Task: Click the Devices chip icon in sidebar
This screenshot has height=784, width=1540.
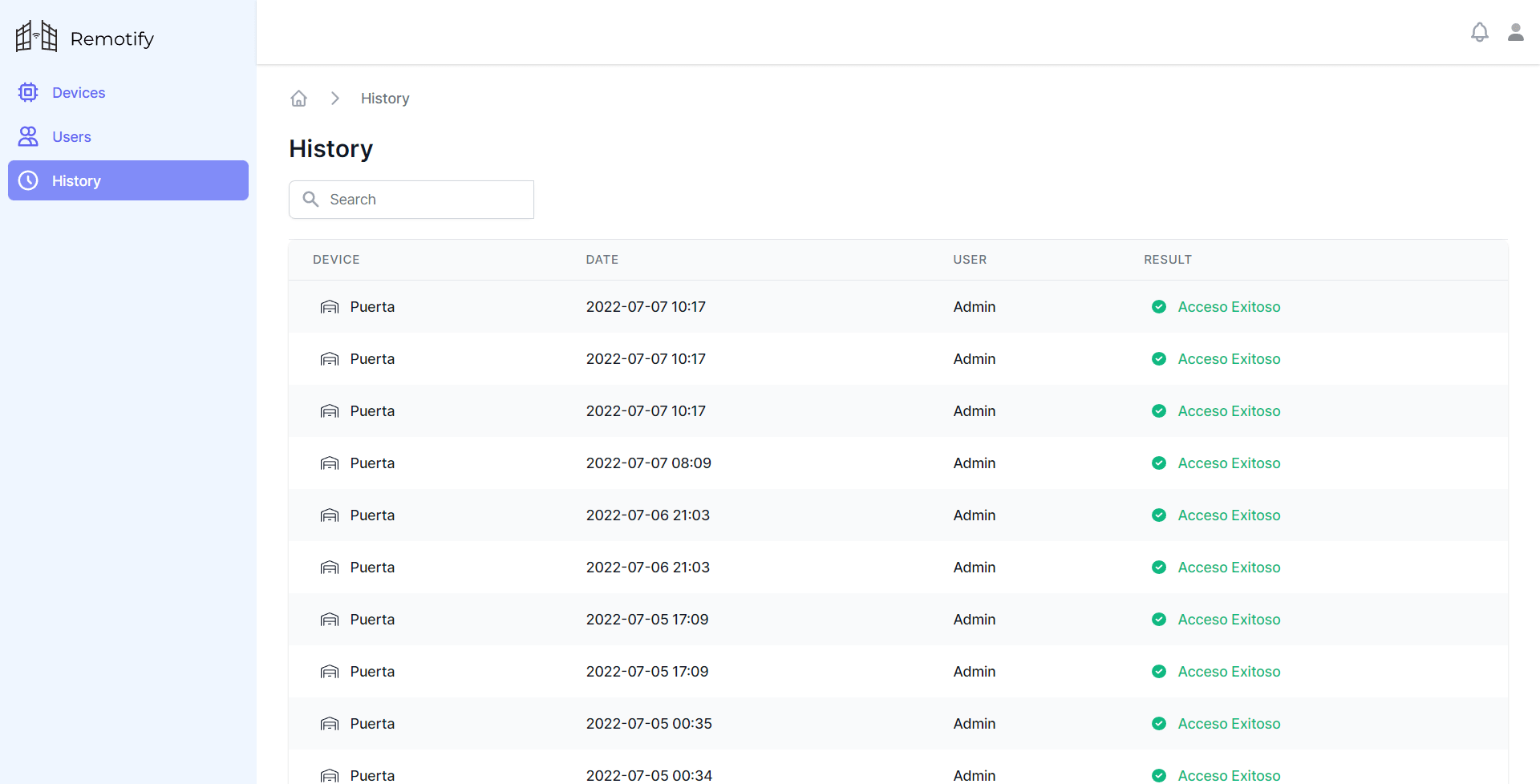Action: click(28, 92)
